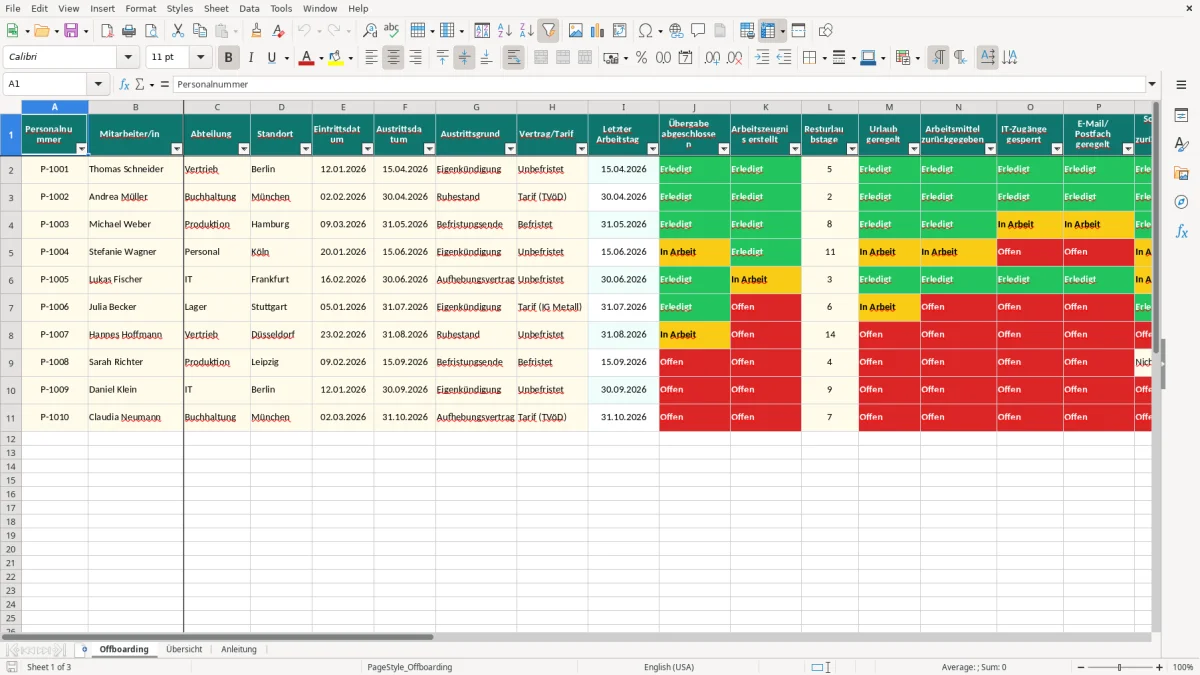
Task: Click the horizontal sheet scrollbar
Action: [x=218, y=636]
